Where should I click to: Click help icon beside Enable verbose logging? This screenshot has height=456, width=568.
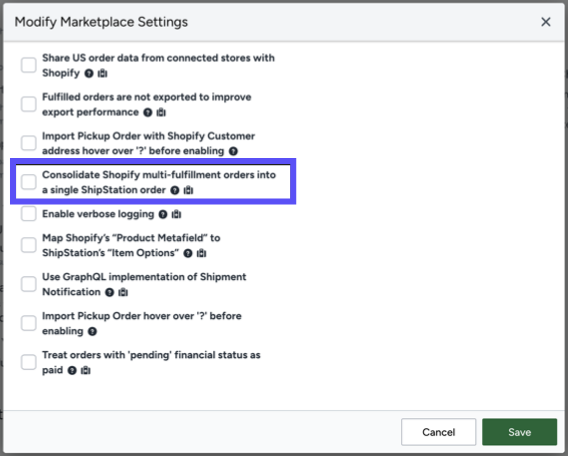(x=163, y=214)
